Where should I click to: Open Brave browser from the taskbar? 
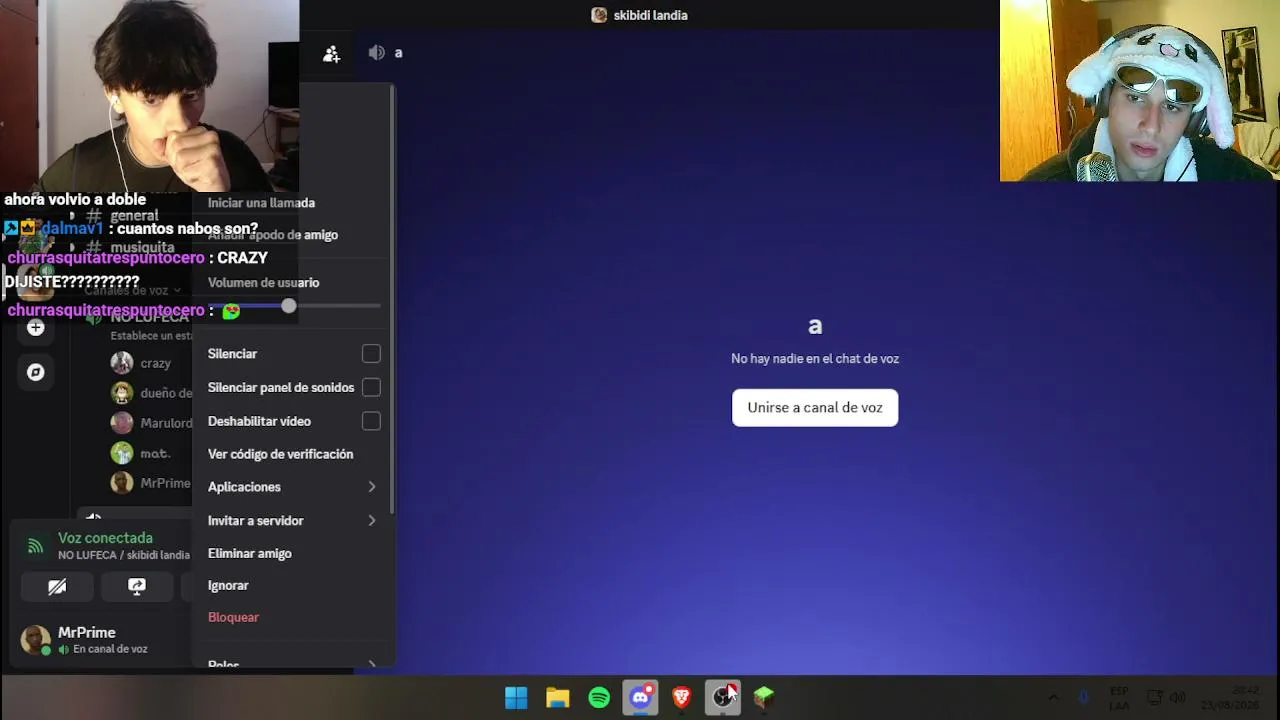pos(682,697)
